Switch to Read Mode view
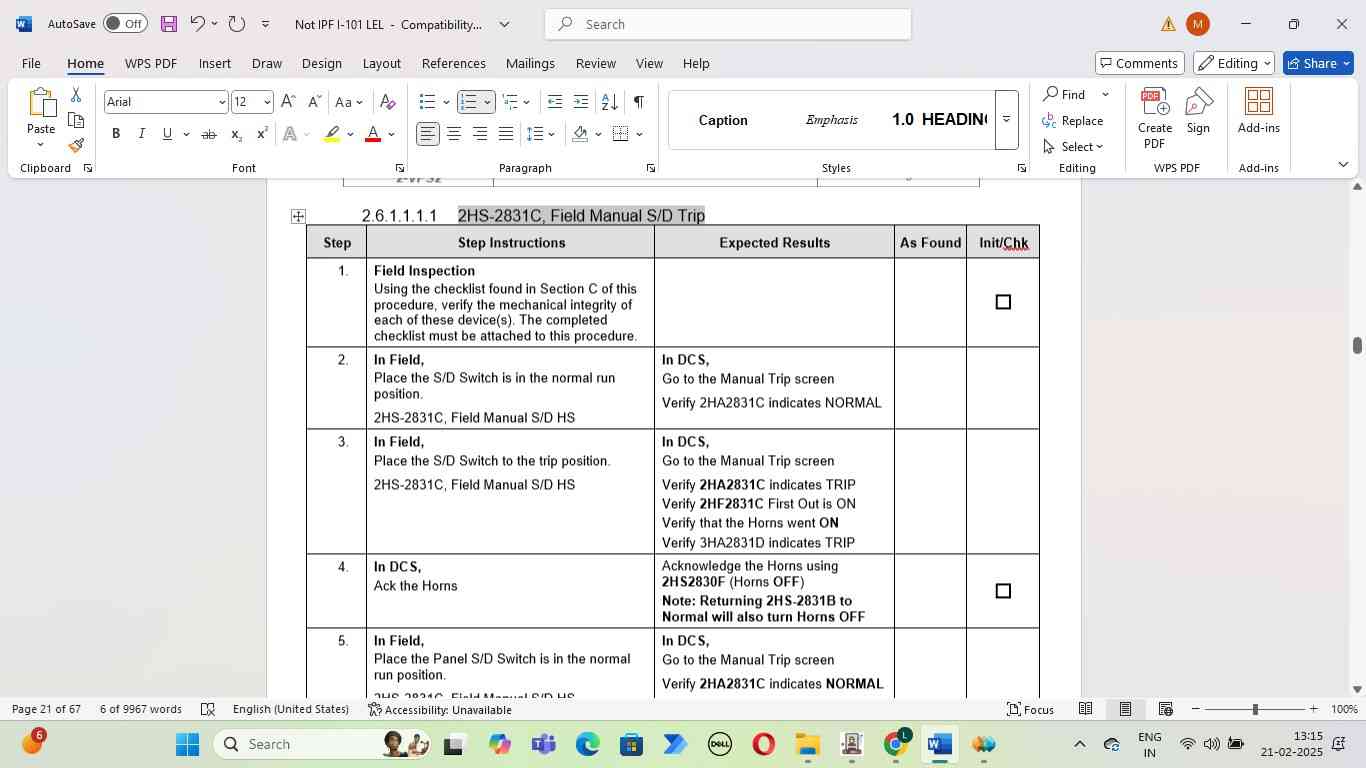This screenshot has height=768, width=1366. point(1085,709)
